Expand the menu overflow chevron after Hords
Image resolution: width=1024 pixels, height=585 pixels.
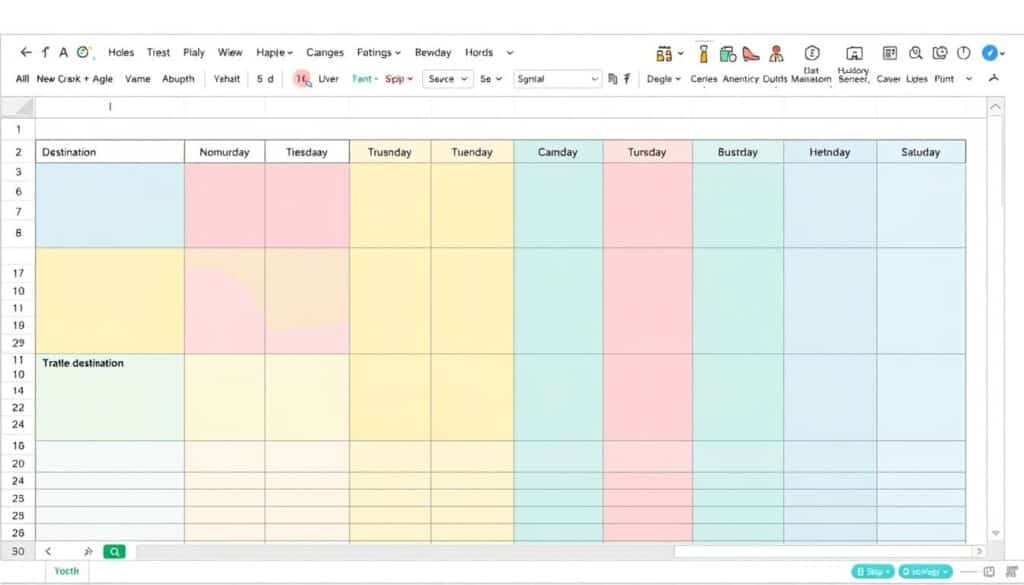click(510, 52)
